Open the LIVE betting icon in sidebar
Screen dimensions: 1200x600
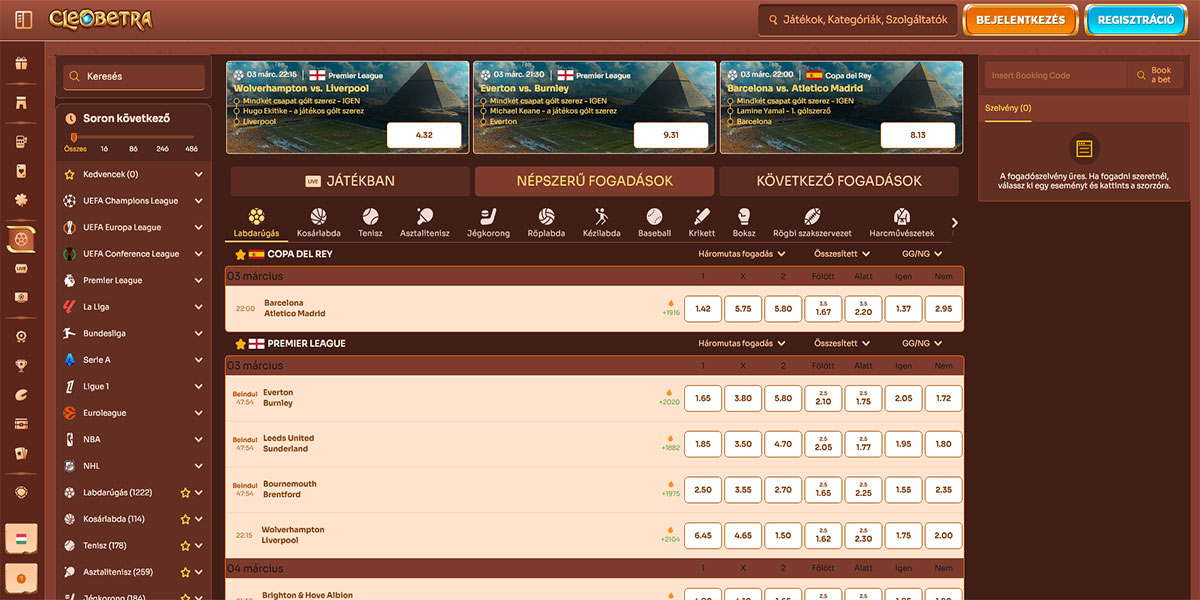[x=22, y=269]
